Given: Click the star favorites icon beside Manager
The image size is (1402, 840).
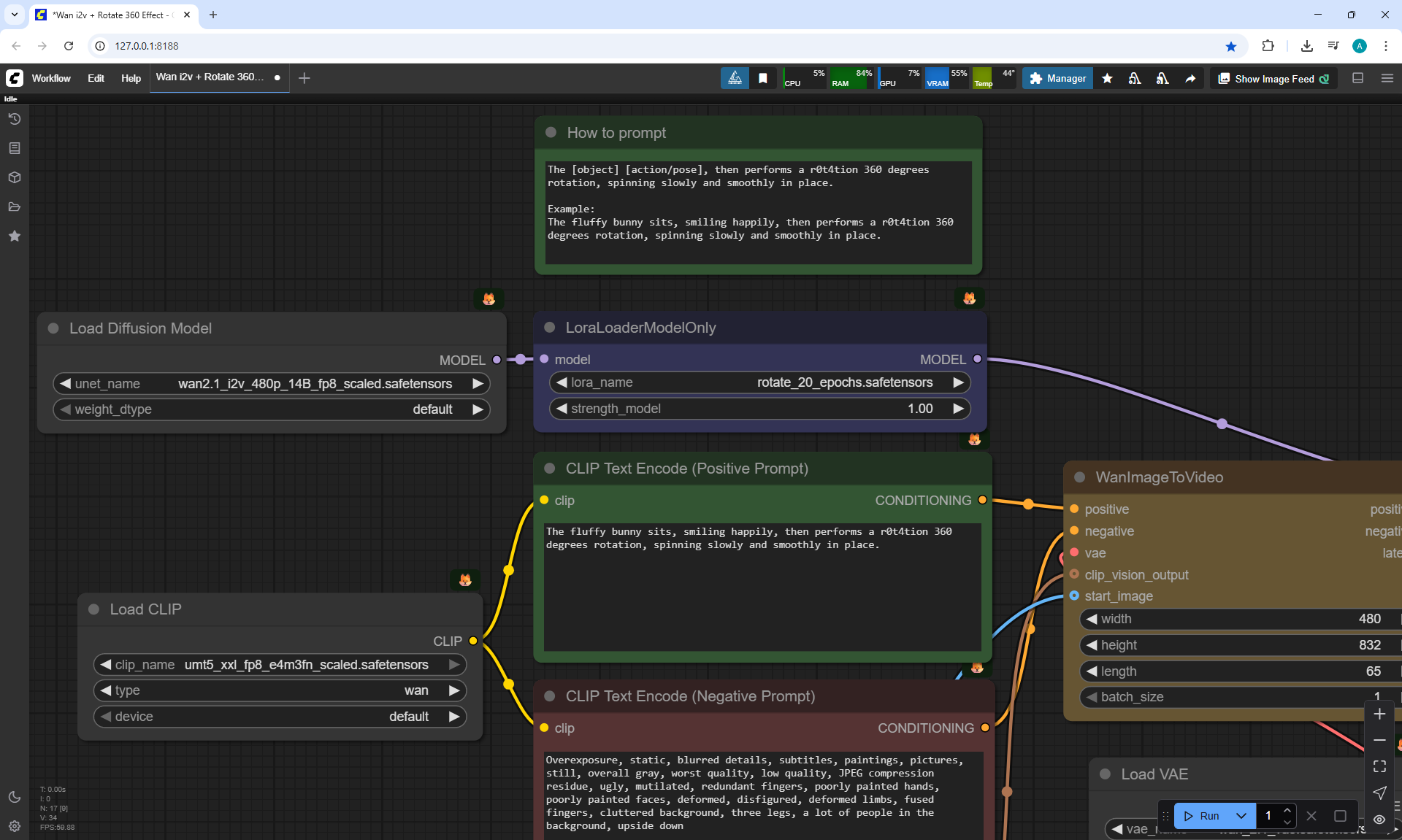Looking at the screenshot, I should pos(1107,79).
